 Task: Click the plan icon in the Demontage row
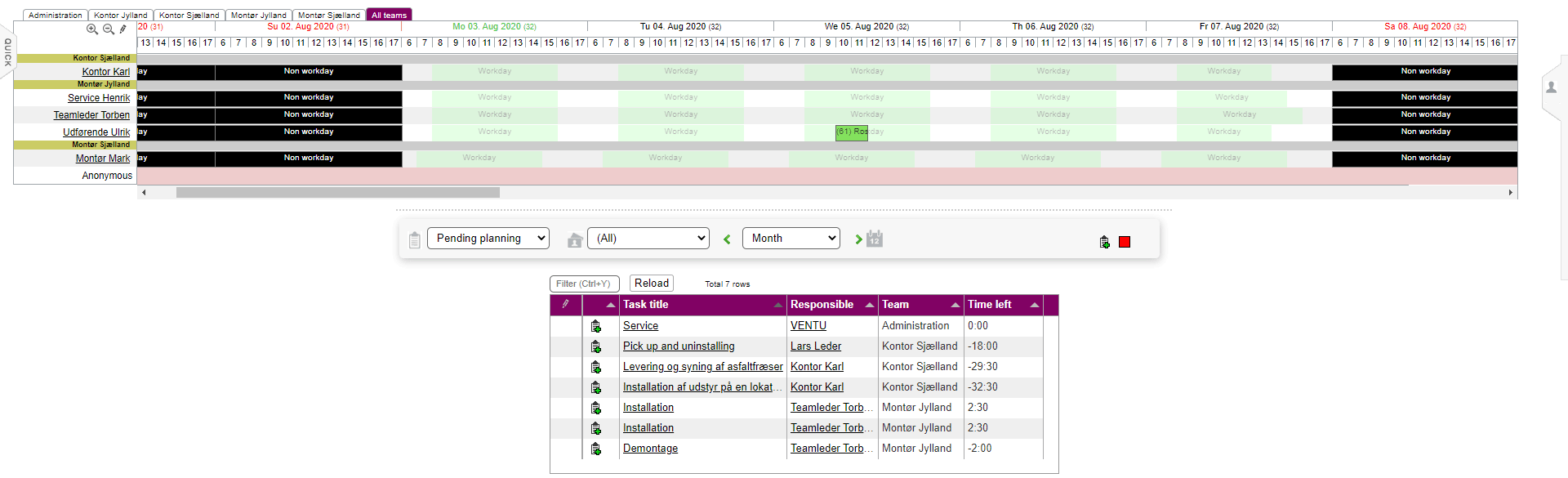click(596, 449)
